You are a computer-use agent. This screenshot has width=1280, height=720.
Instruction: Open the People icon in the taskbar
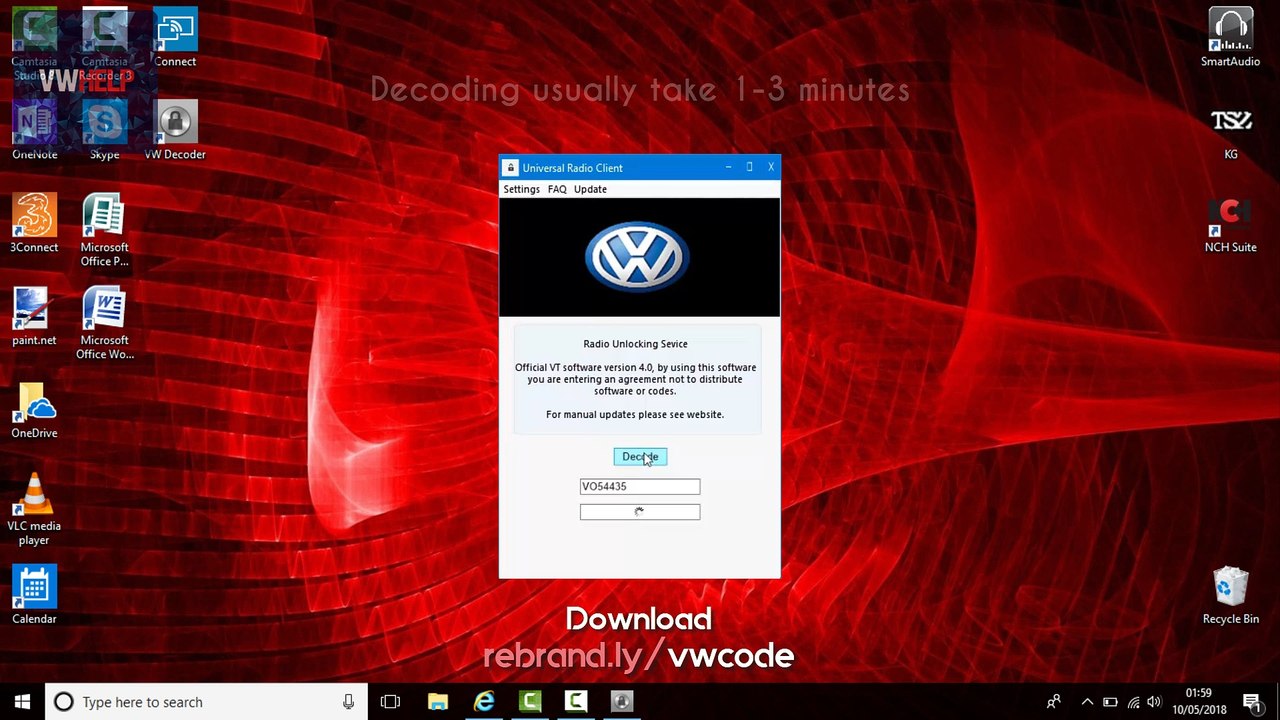[1054, 702]
